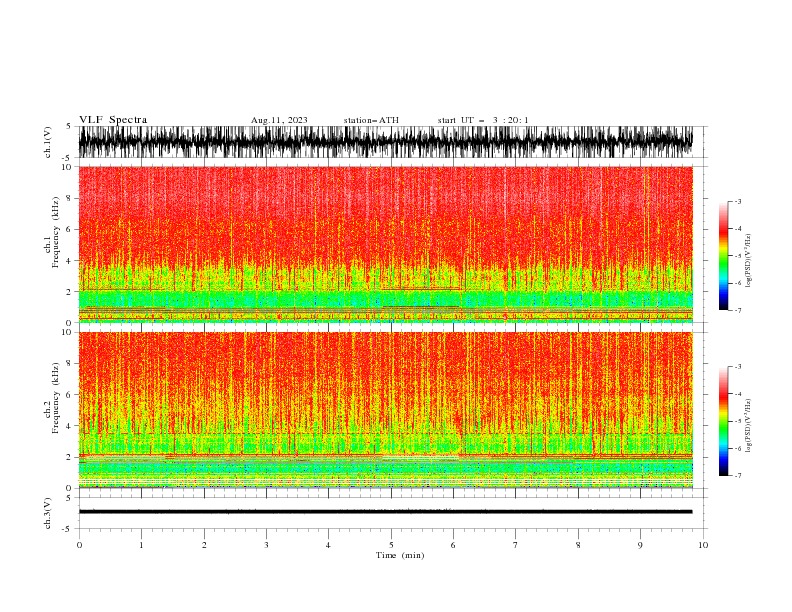
Task: Click the "ch.1(V)" axis label
Action: click(x=48, y=142)
